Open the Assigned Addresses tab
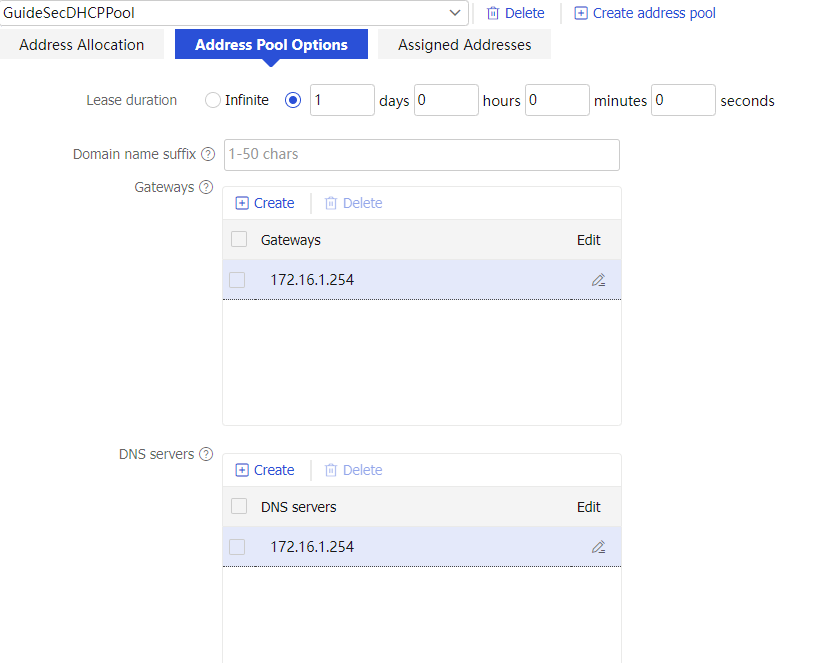Viewport: 819px width, 663px height. [464, 44]
